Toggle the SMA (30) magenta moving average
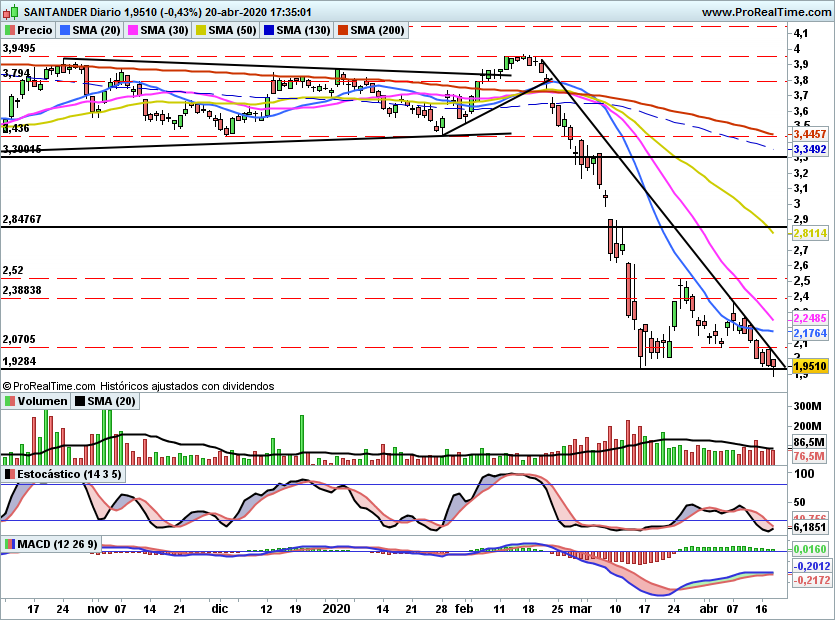Image resolution: width=835 pixels, height=620 pixels. tap(158, 30)
